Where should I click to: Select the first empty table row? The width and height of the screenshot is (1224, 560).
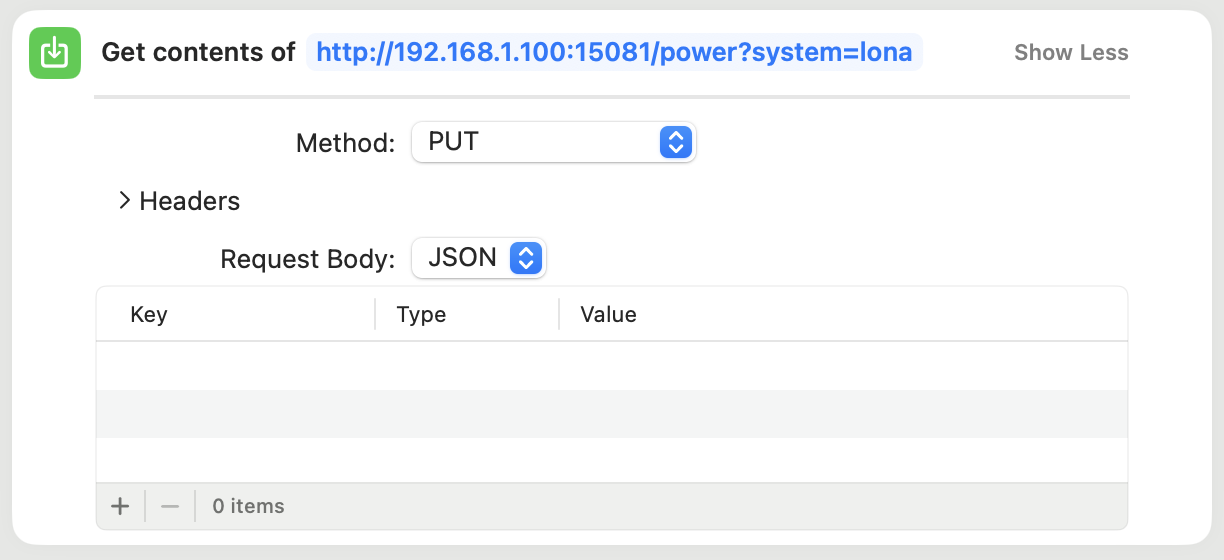point(611,365)
